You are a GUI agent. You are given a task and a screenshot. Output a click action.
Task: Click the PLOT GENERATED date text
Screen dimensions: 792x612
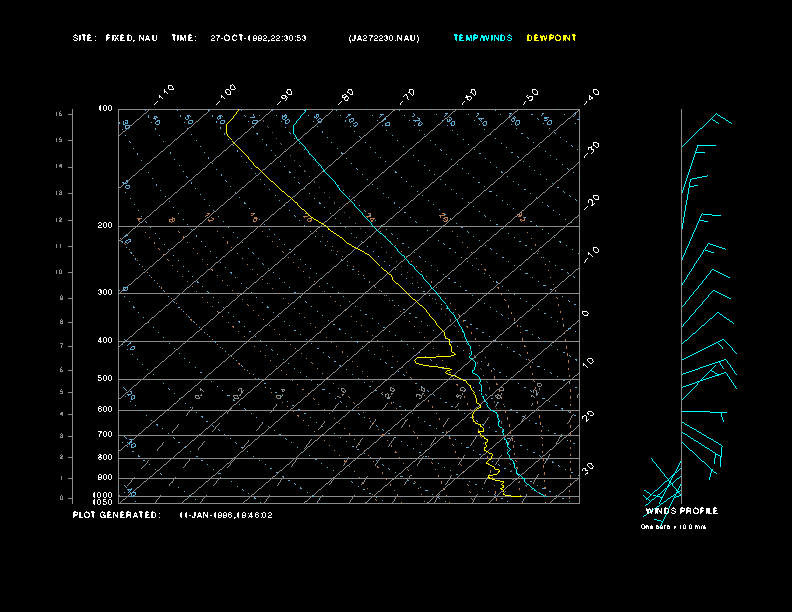coord(225,515)
